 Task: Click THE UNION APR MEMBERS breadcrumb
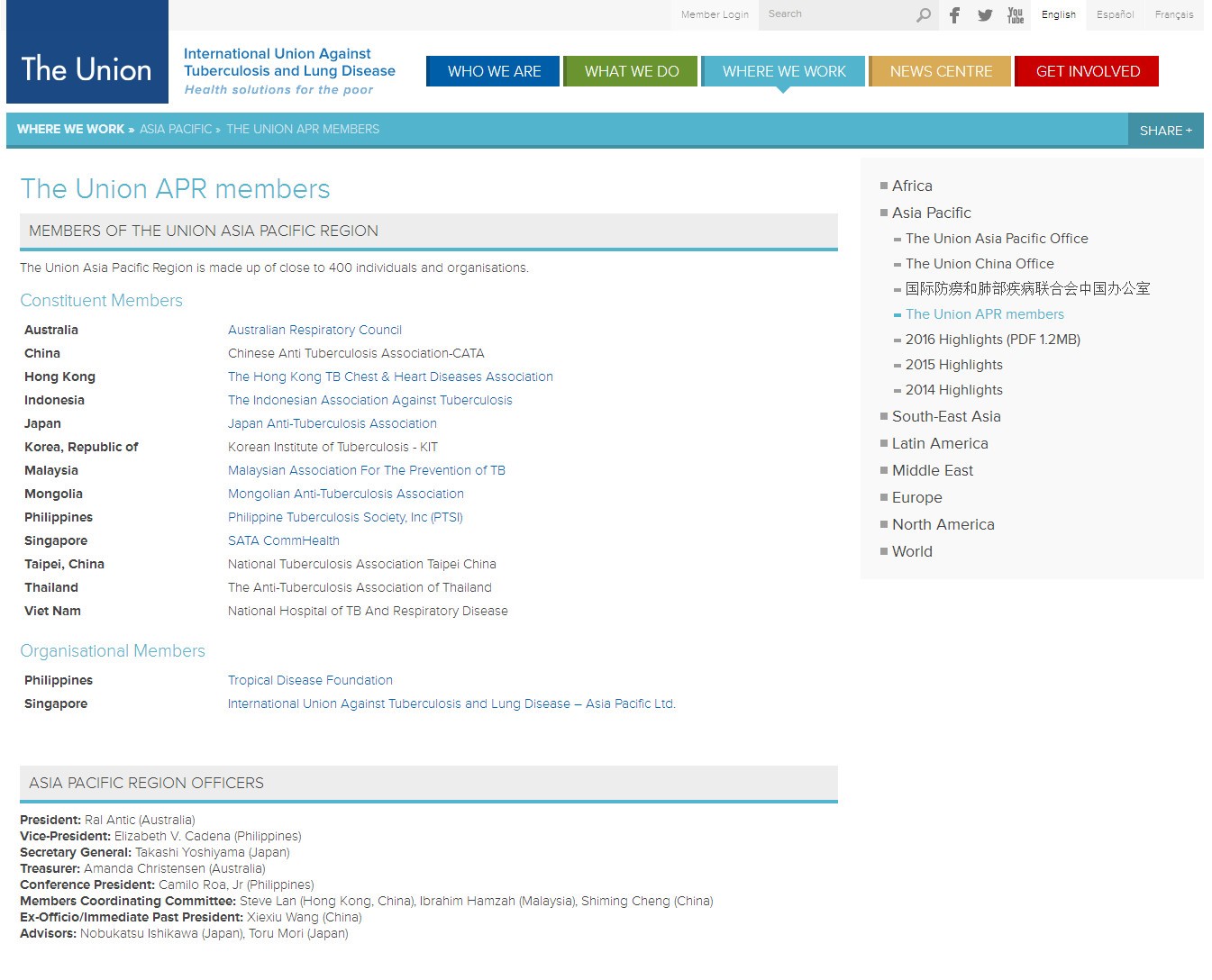tap(303, 130)
